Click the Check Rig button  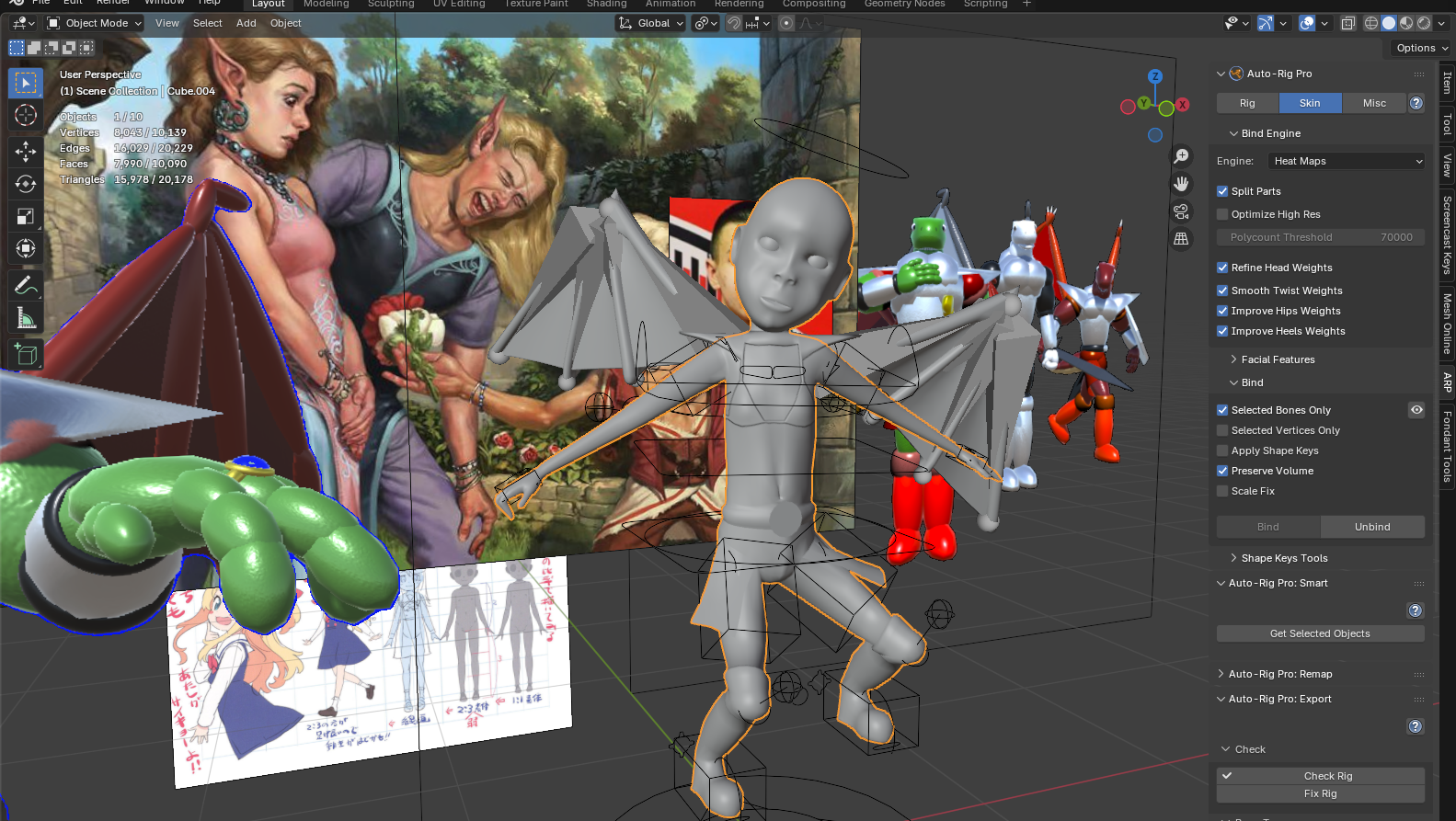coord(1321,776)
